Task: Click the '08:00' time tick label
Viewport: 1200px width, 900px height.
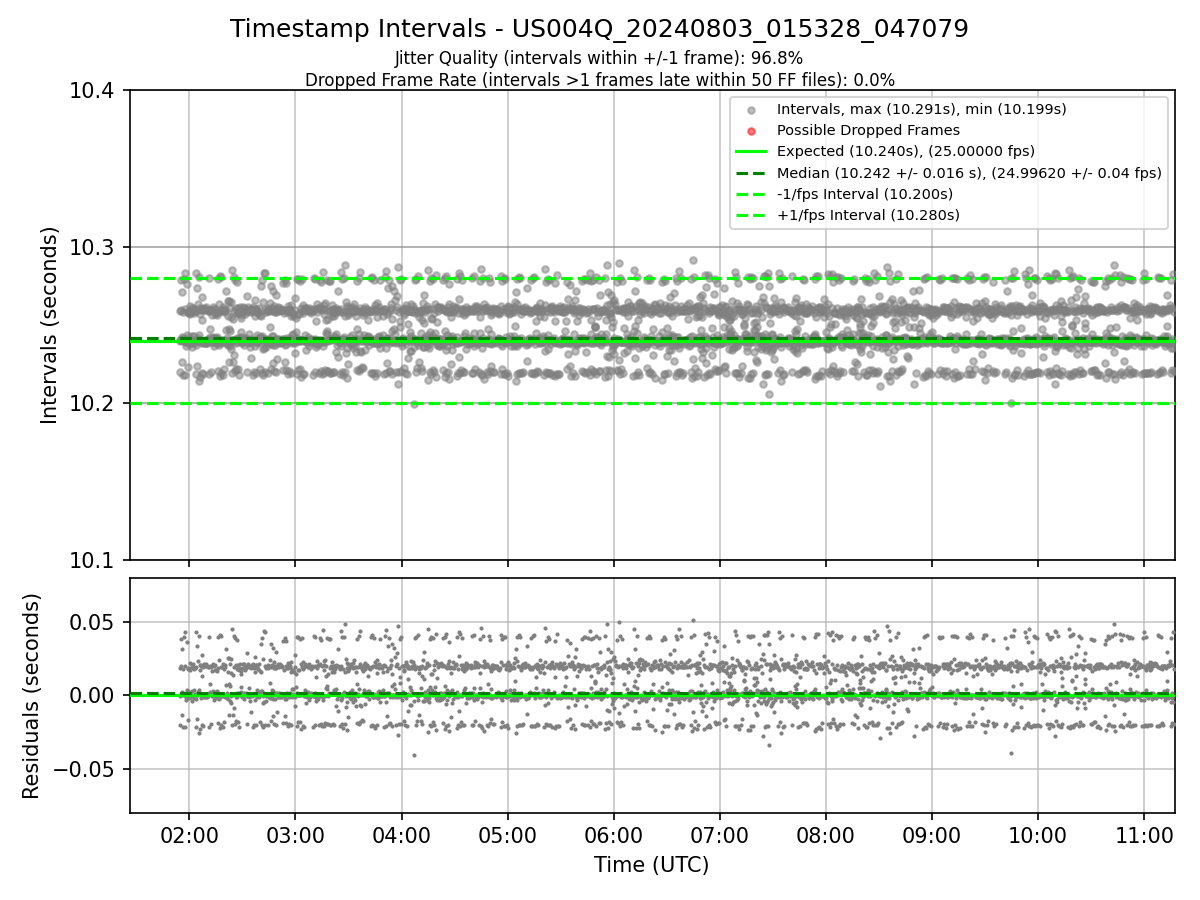Action: tap(825, 835)
